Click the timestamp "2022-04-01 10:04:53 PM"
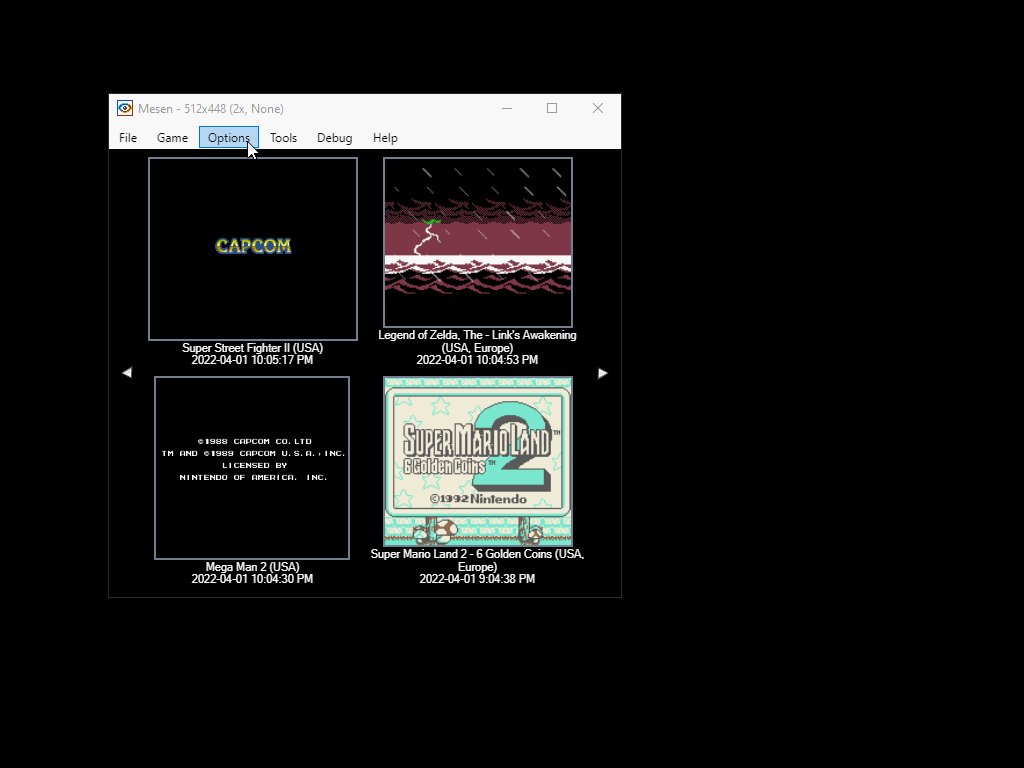This screenshot has width=1024, height=768. [477, 360]
